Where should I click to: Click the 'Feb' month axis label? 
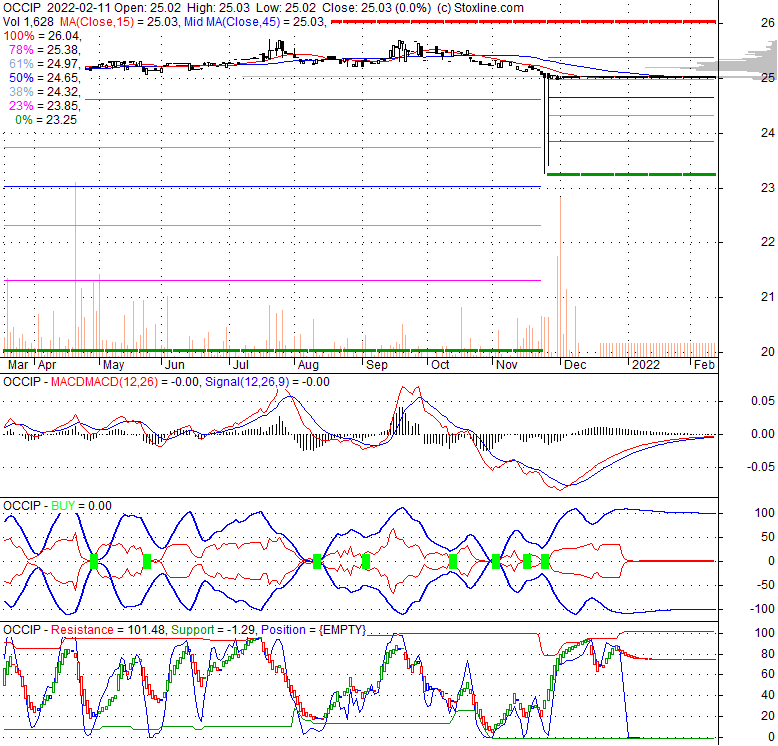tap(704, 365)
